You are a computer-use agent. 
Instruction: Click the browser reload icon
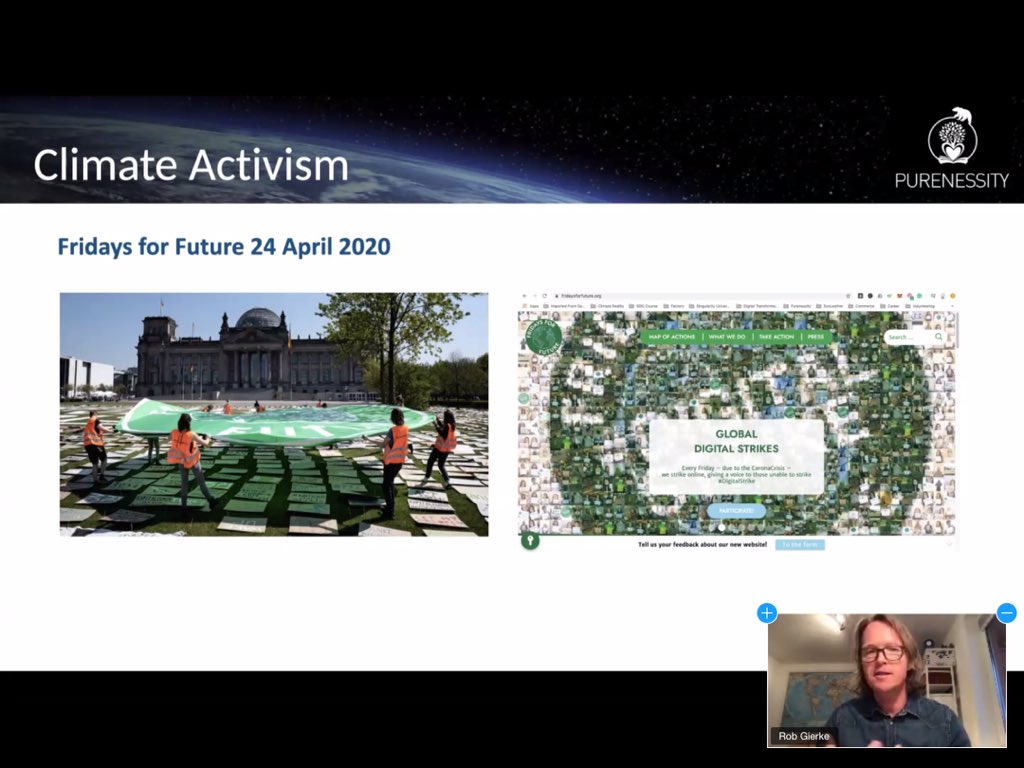545,296
